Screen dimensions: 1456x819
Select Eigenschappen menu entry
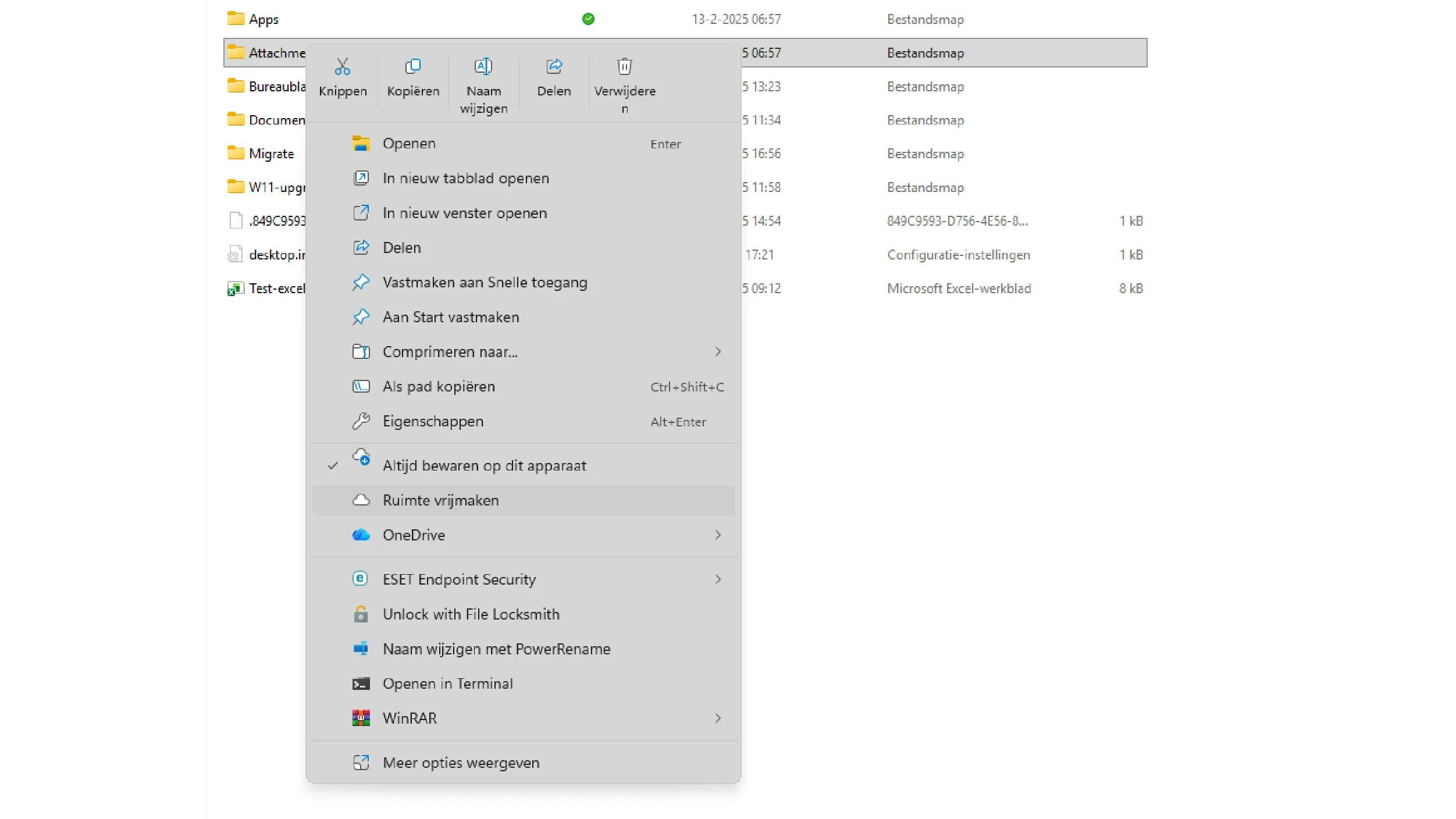(433, 422)
